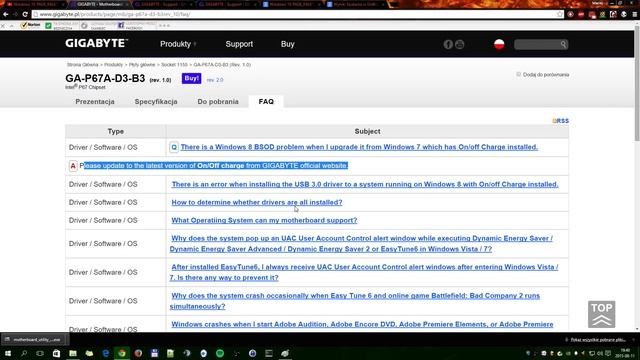Open Windows Store from the taskbar
This screenshot has height=360, width=640.
click(56, 353)
